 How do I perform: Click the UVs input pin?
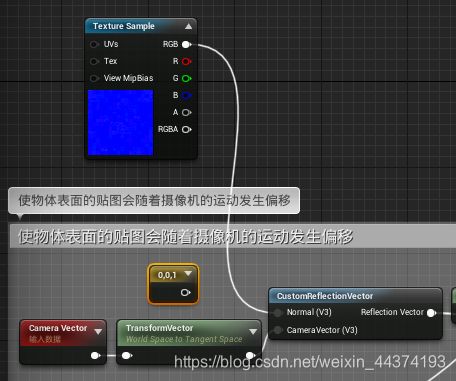(94, 44)
